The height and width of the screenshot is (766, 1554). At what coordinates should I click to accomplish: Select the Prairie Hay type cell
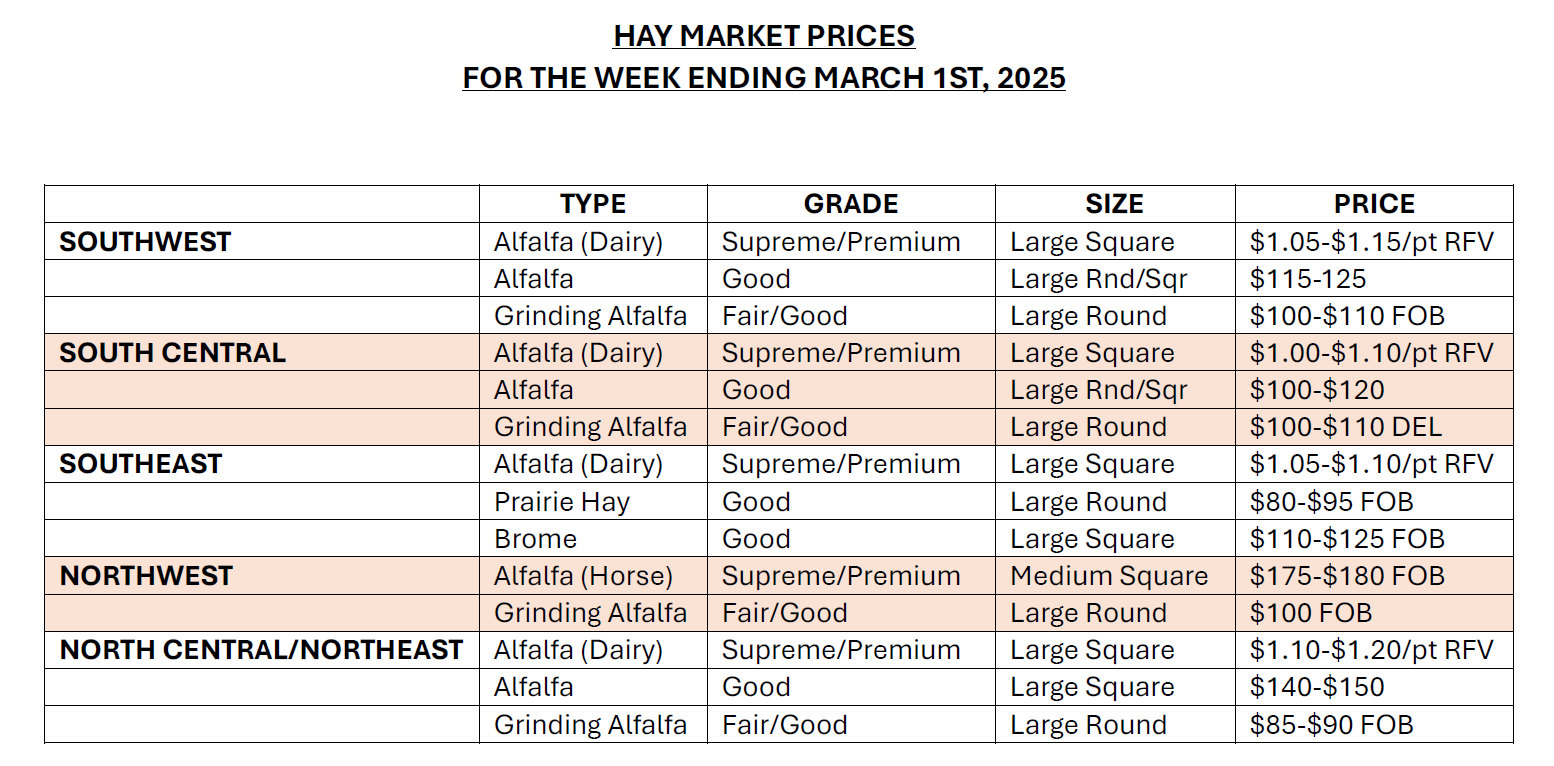pyautogui.click(x=561, y=502)
